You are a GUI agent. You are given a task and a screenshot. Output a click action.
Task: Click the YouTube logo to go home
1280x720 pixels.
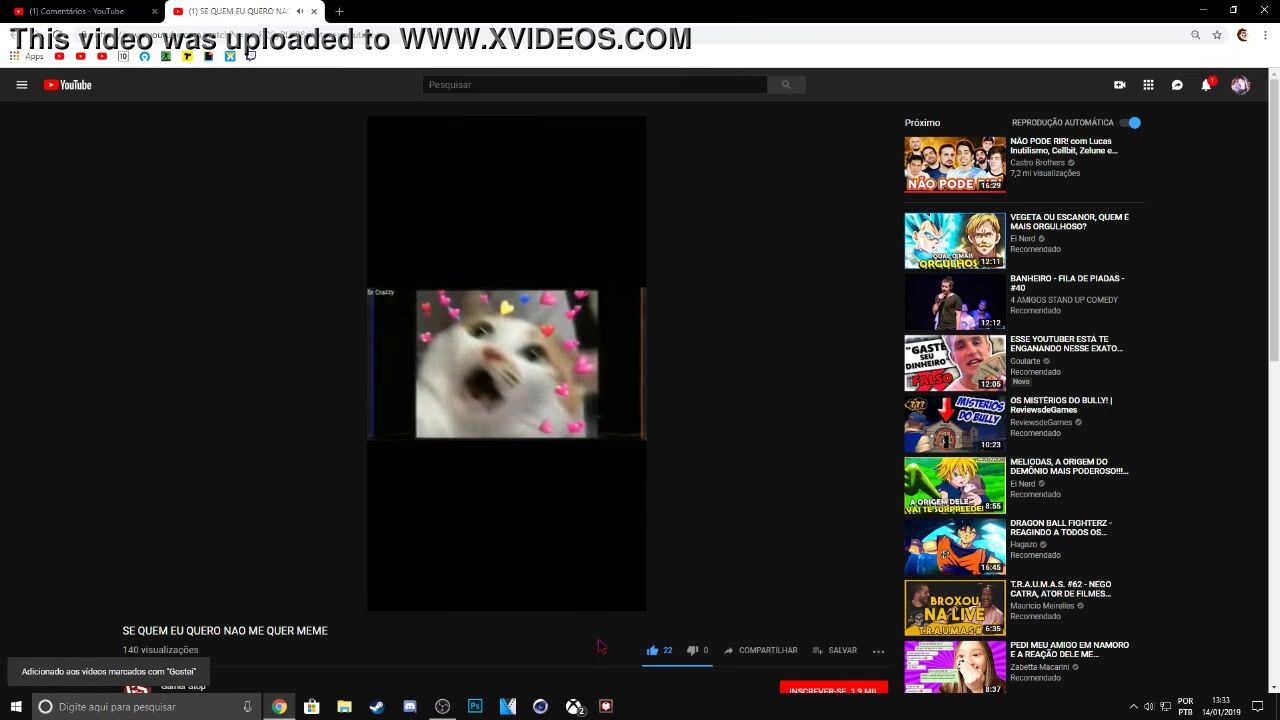(67, 85)
